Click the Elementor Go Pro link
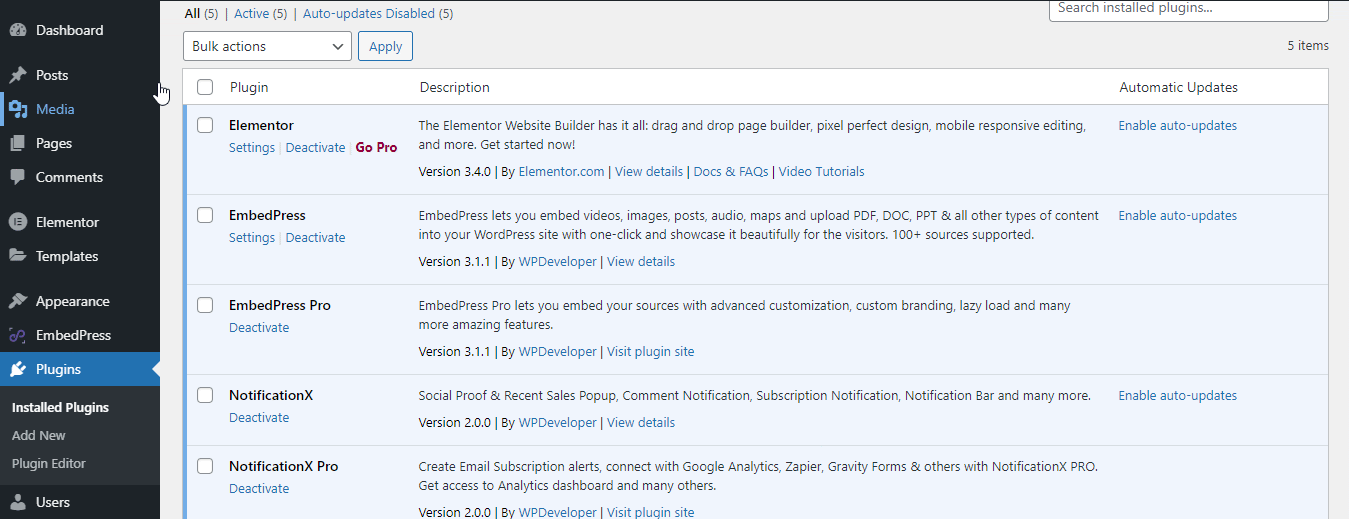This screenshot has height=519, width=1349. click(x=376, y=147)
